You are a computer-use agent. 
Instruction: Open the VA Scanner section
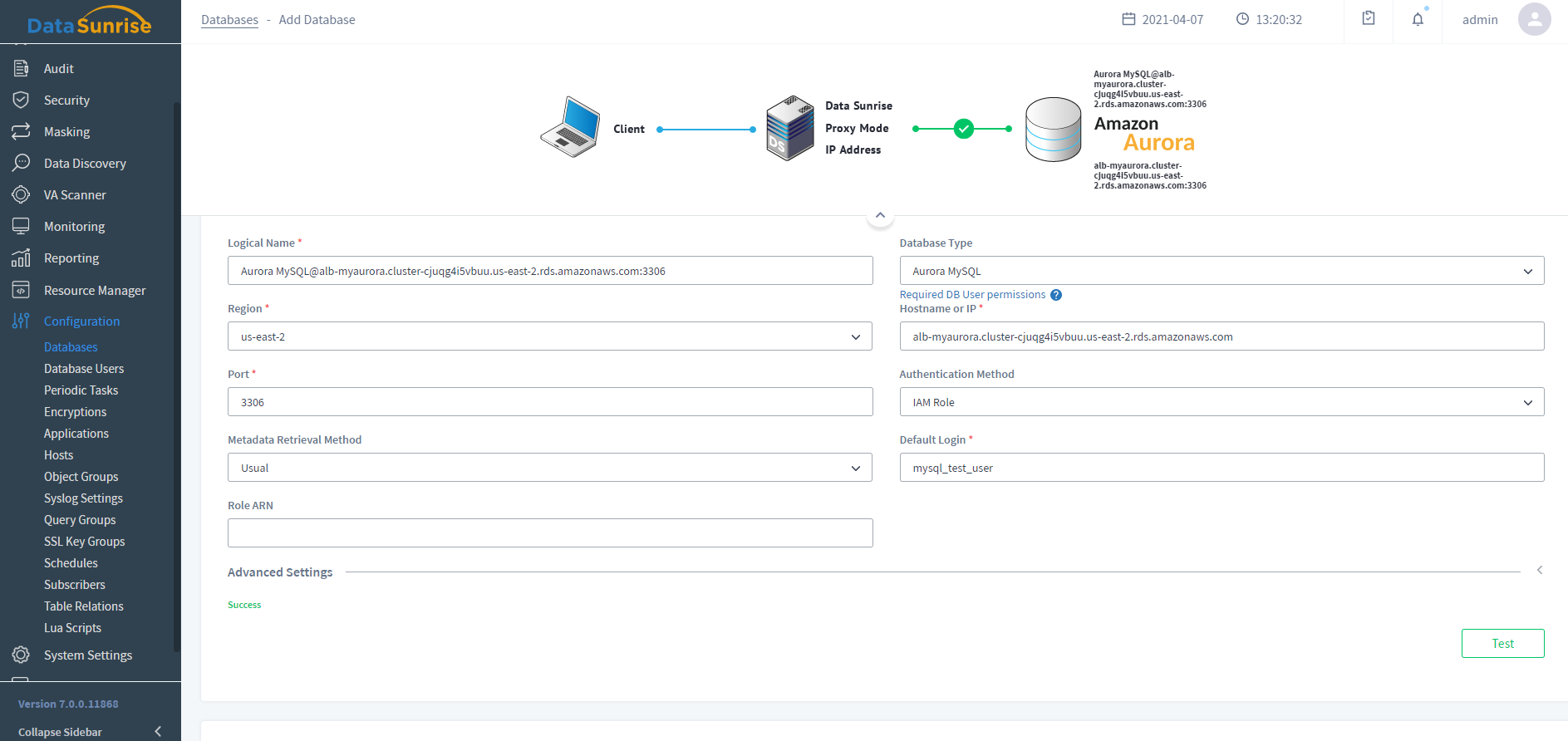point(75,195)
